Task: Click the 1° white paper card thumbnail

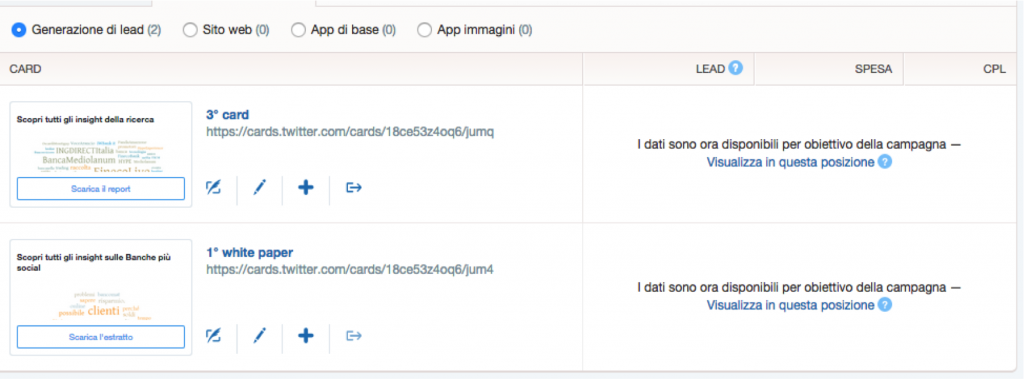Action: 101,297
